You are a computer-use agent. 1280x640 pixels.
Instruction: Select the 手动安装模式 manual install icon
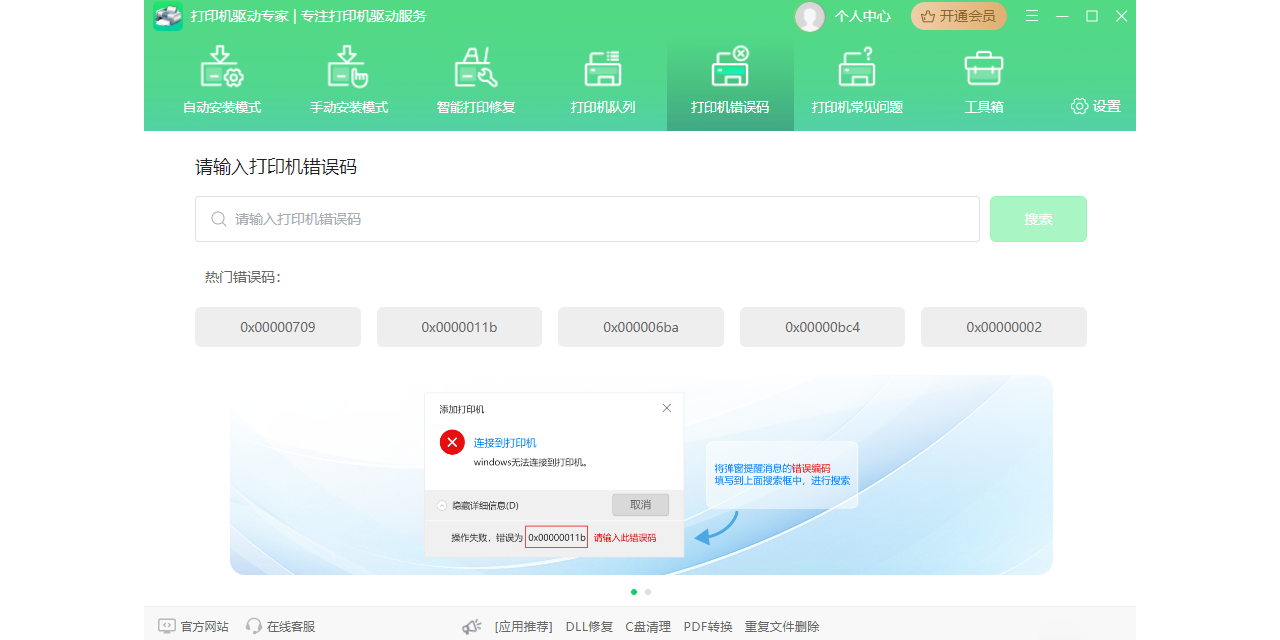click(348, 68)
